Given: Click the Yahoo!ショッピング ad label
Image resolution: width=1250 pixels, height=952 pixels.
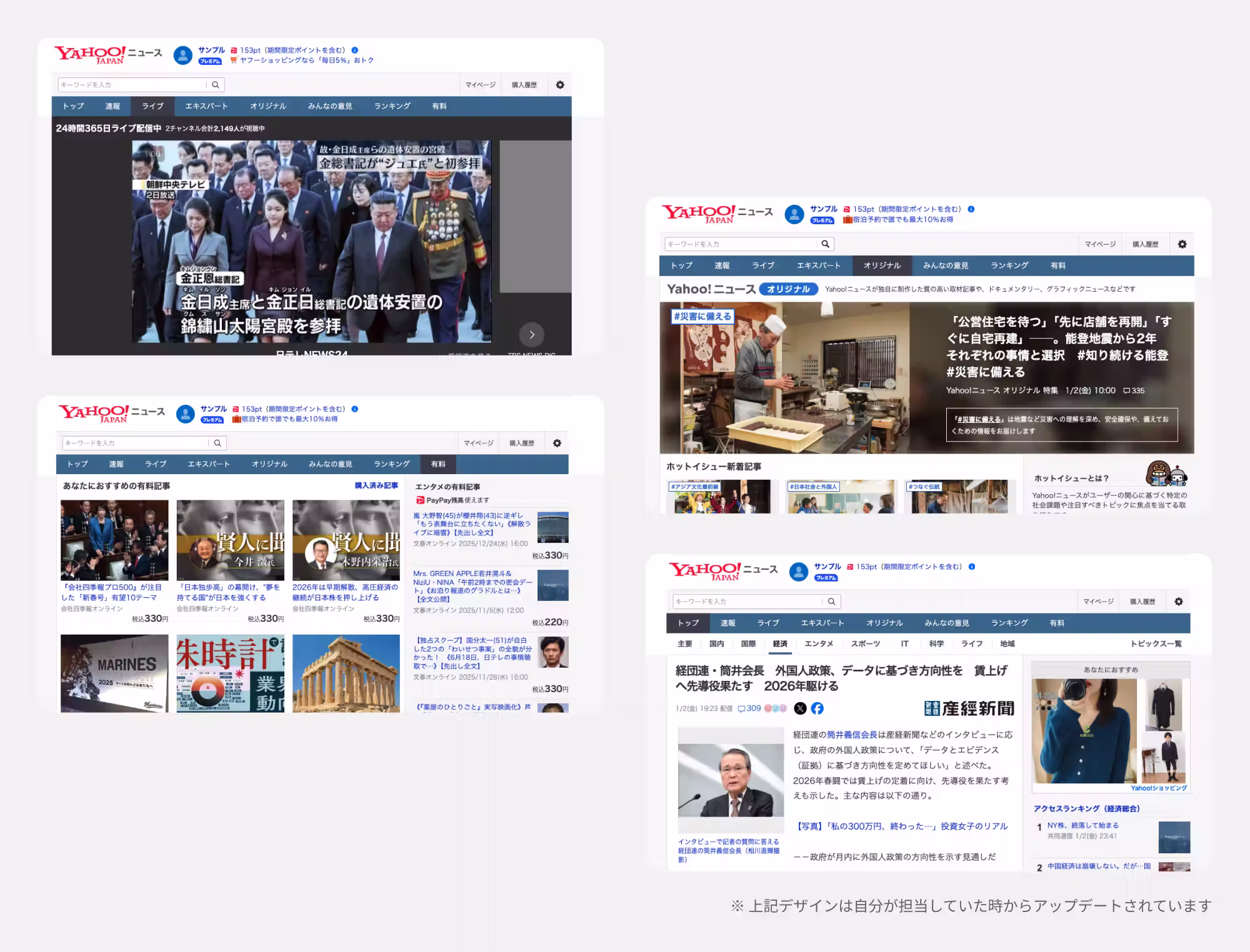Looking at the screenshot, I should [1158, 788].
